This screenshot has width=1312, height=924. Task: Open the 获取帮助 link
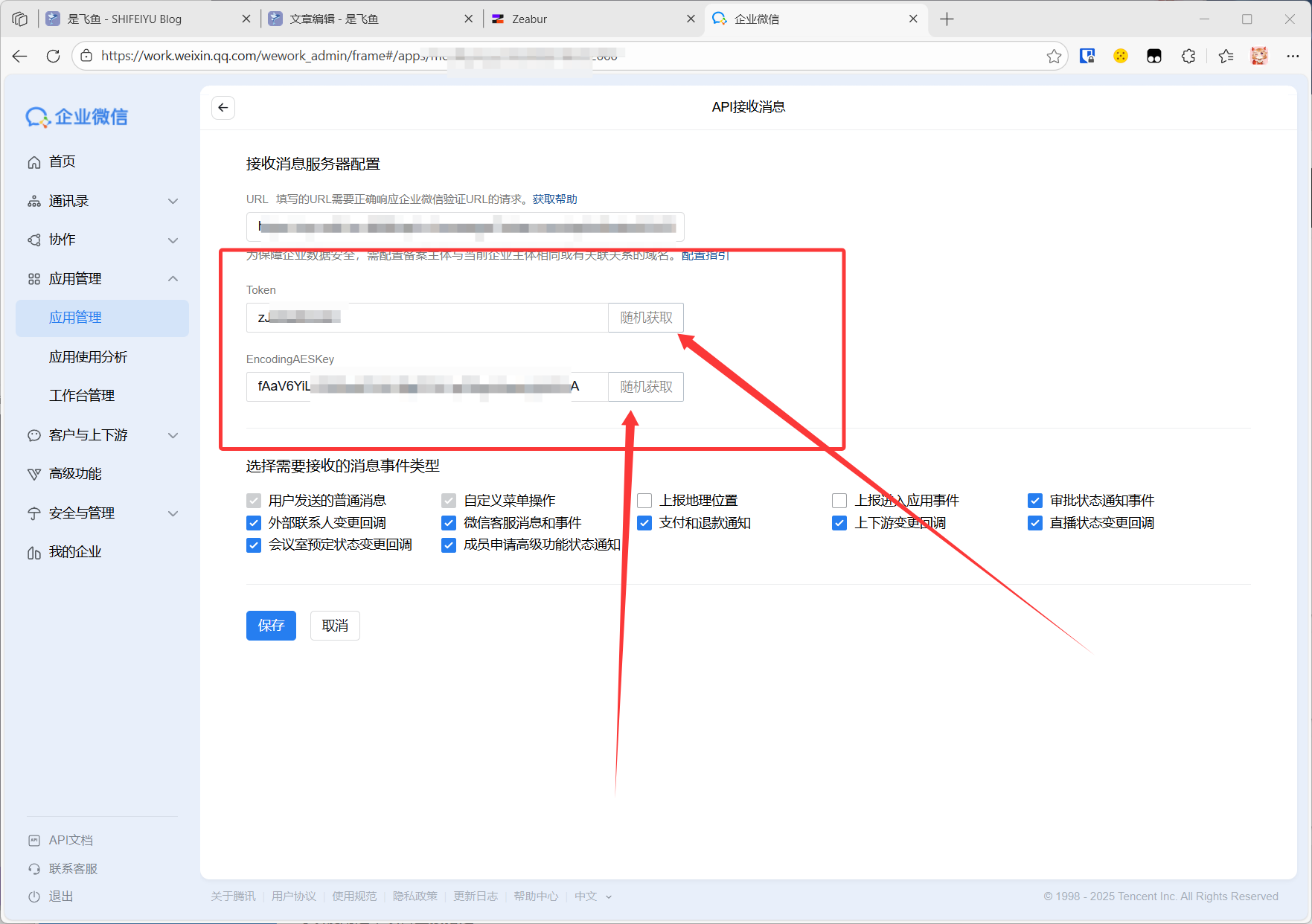click(x=554, y=199)
